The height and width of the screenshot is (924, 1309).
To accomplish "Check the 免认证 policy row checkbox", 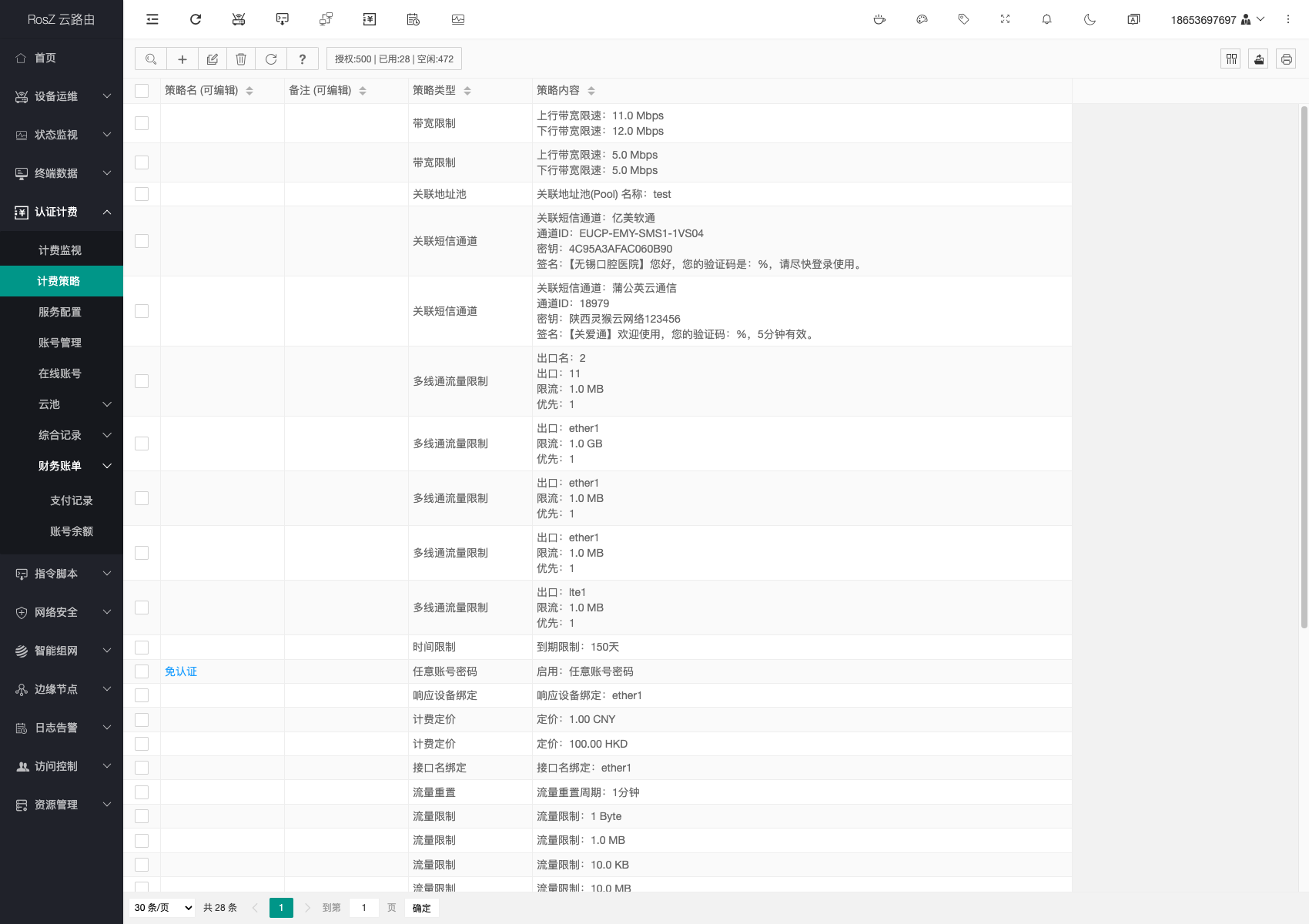I will point(142,671).
